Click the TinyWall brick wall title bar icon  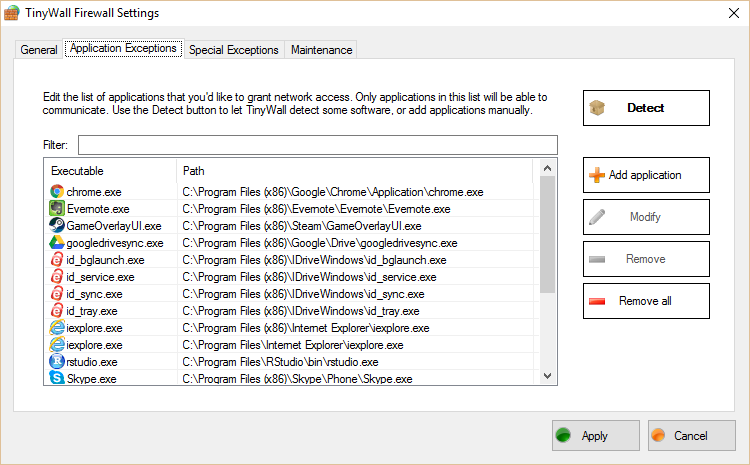point(11,13)
